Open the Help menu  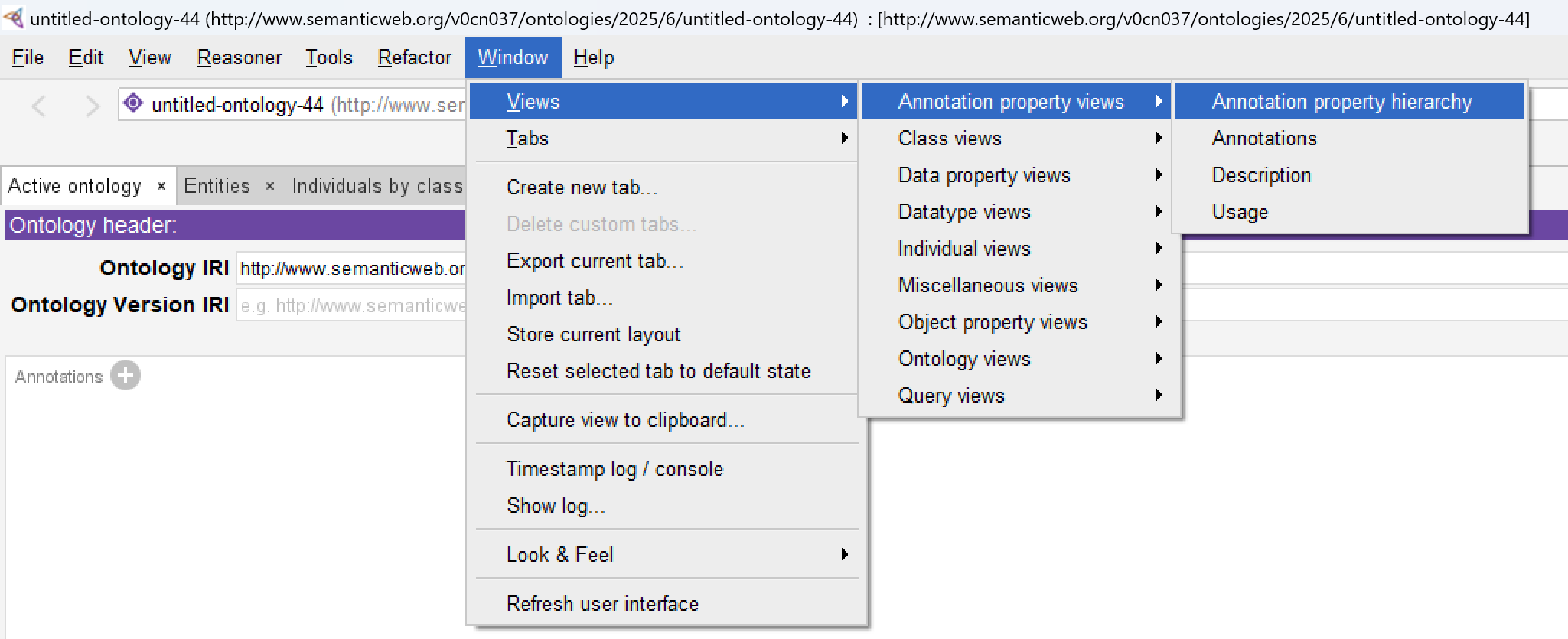(594, 57)
